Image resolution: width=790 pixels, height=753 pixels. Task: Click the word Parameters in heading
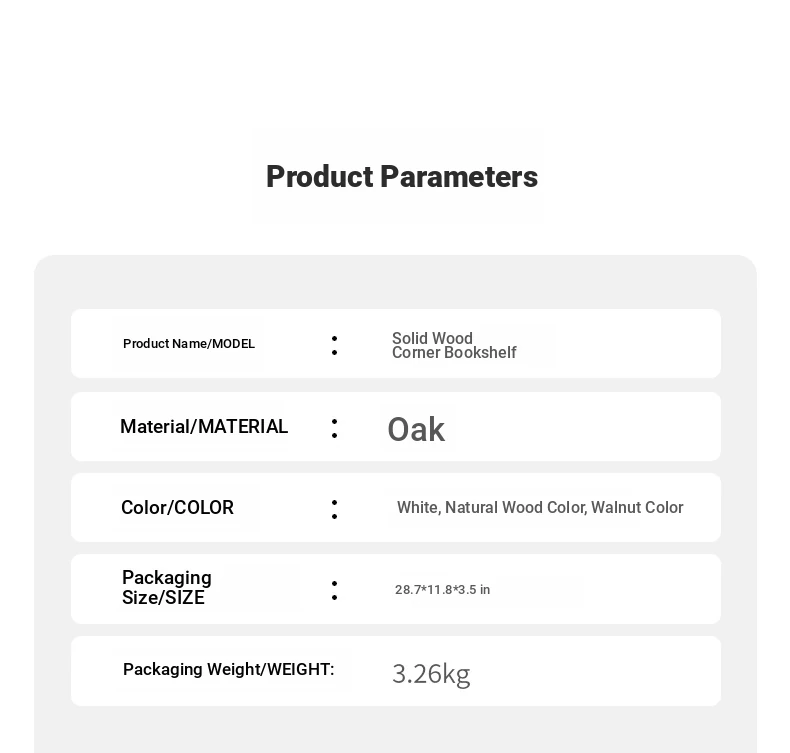tap(459, 177)
